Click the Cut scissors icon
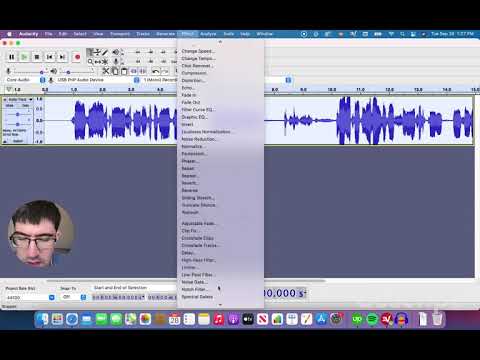 tap(106, 71)
